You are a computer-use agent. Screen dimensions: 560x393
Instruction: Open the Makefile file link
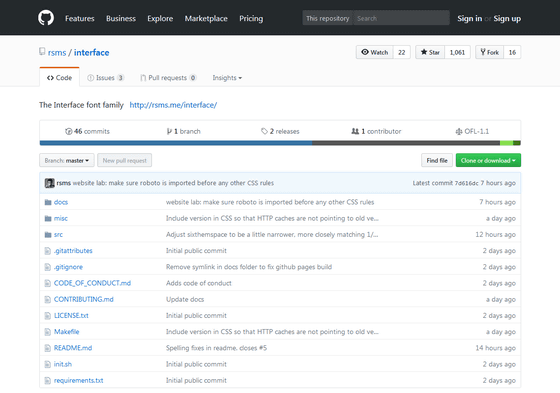click(x=66, y=332)
